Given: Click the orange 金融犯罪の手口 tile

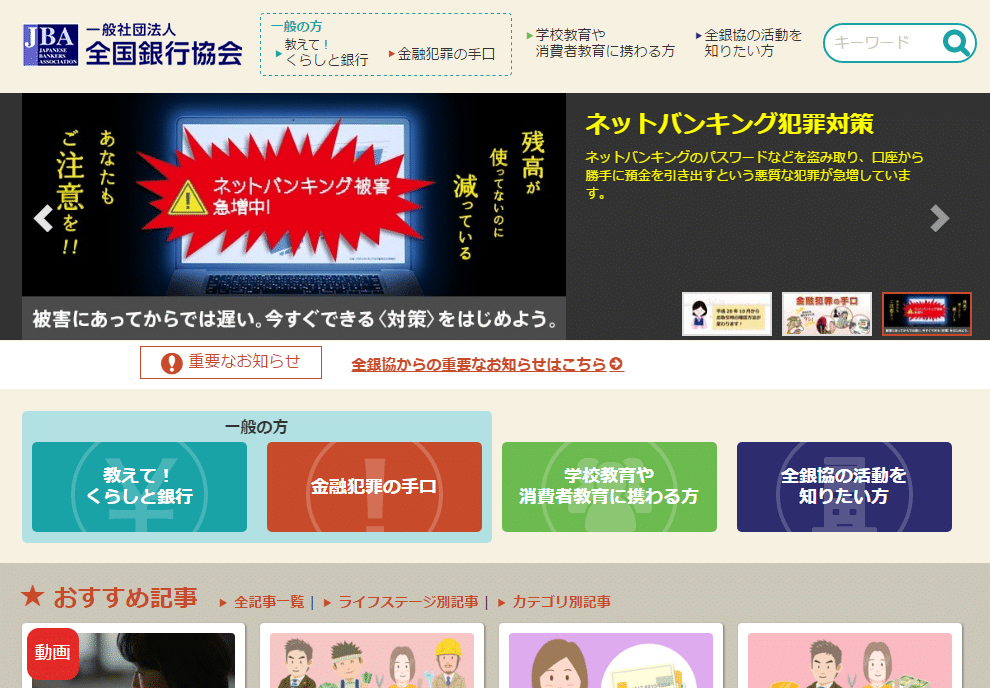Looking at the screenshot, I should click(x=374, y=487).
